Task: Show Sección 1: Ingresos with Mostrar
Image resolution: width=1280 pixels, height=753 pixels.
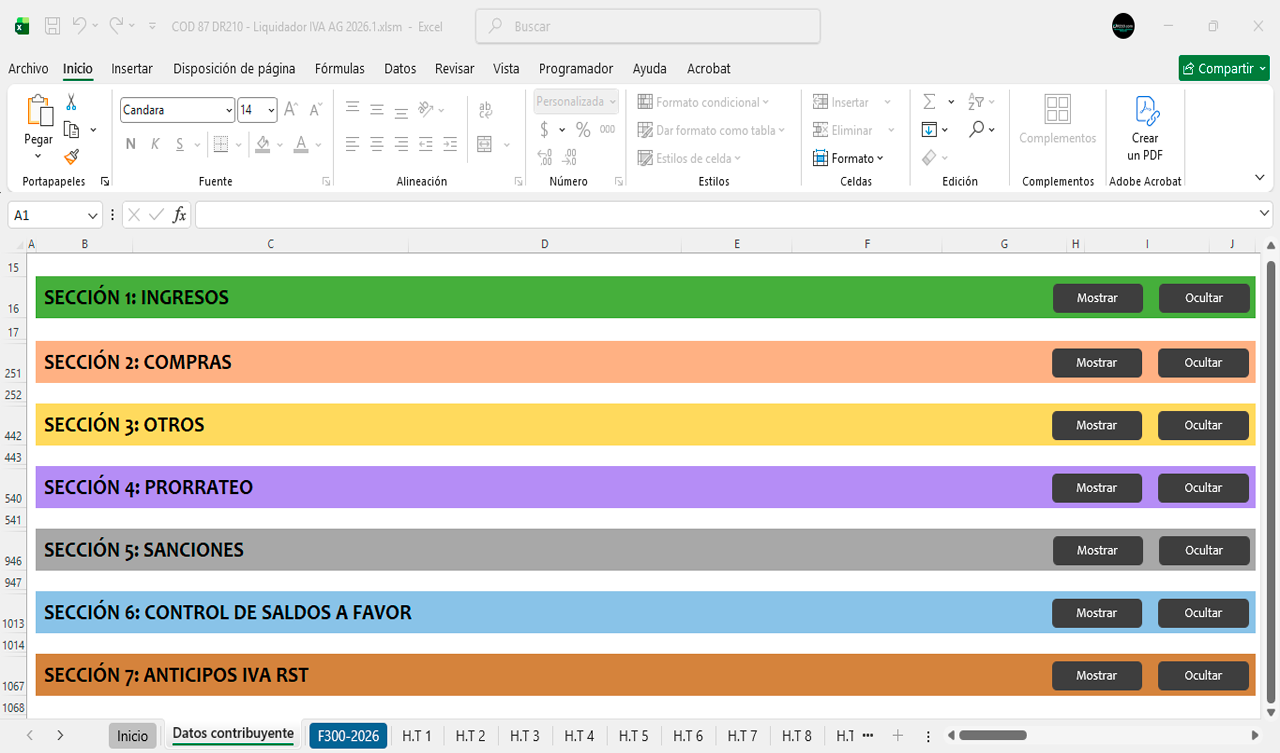Action: pyautogui.click(x=1097, y=298)
